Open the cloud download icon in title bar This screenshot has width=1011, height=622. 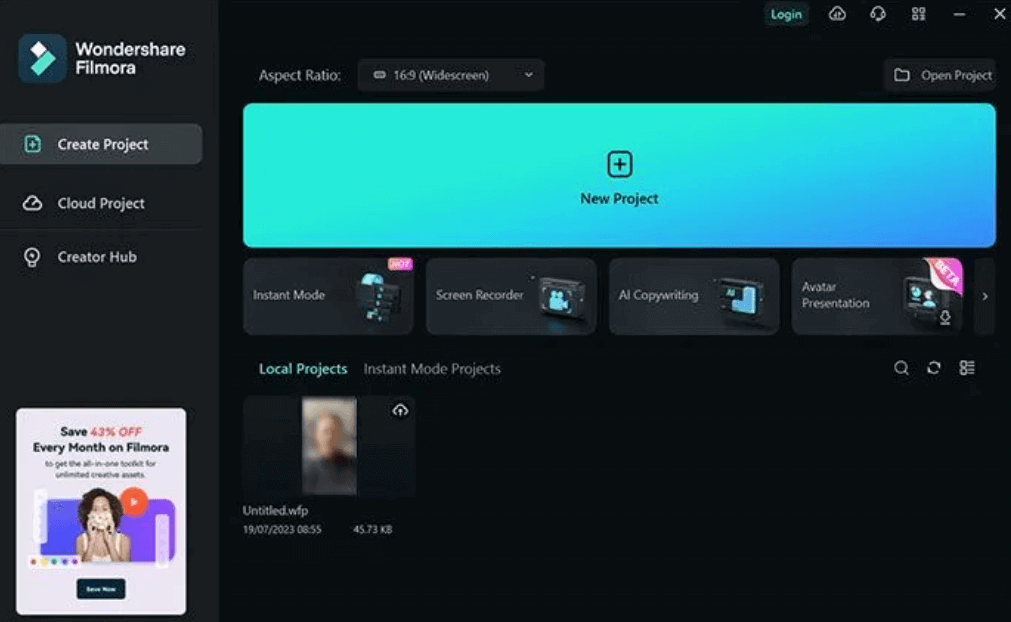[837, 14]
